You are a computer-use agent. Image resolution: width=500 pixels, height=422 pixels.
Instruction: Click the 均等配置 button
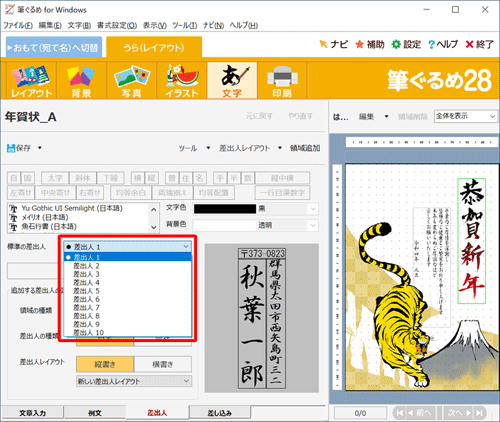(x=214, y=193)
